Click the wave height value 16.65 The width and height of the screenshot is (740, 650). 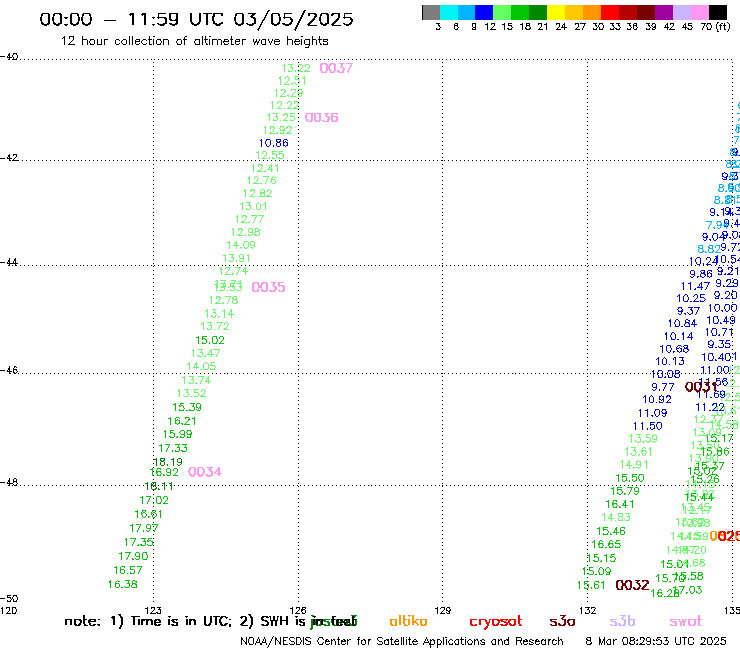[x=606, y=544]
